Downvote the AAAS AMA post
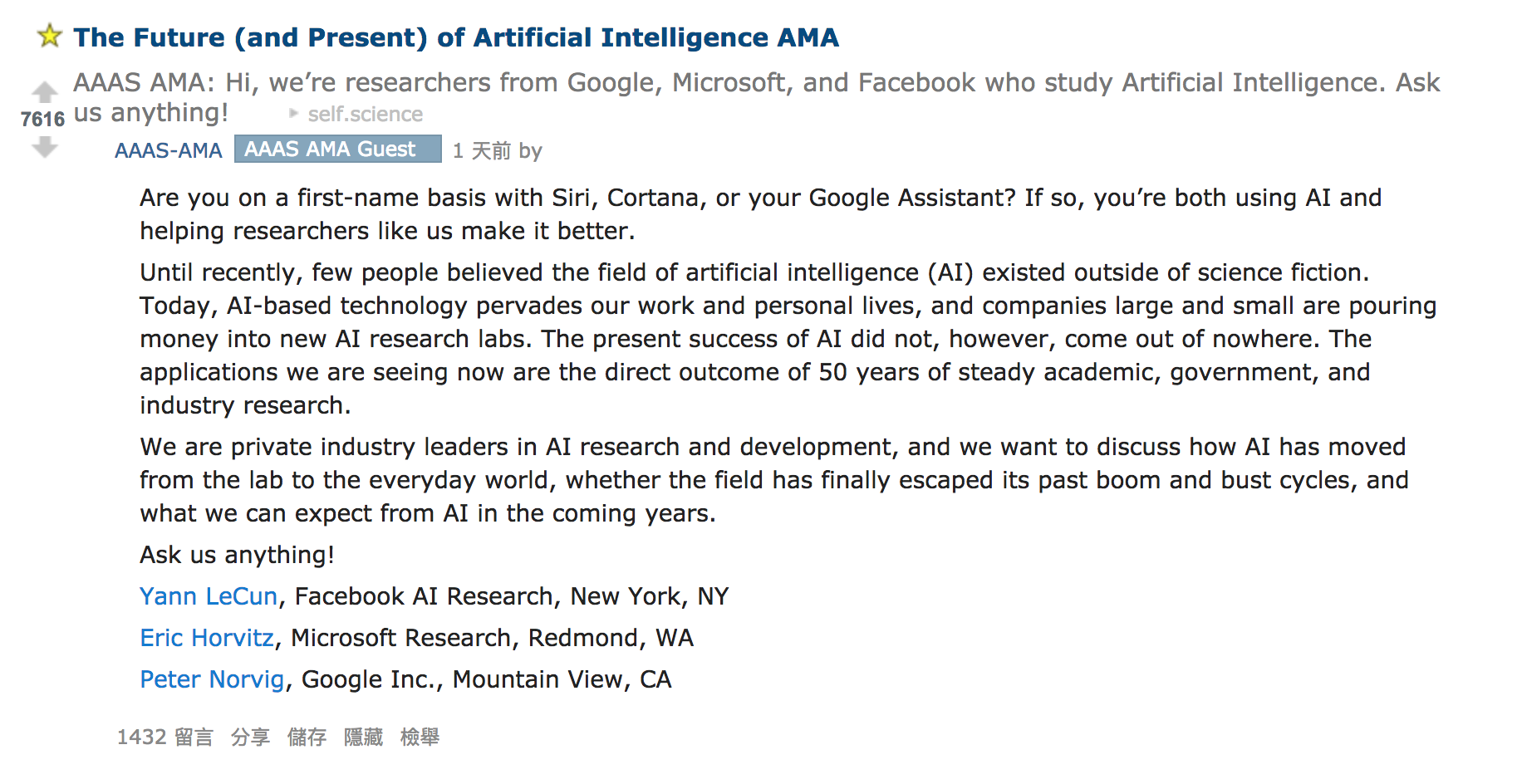 pos(44,148)
